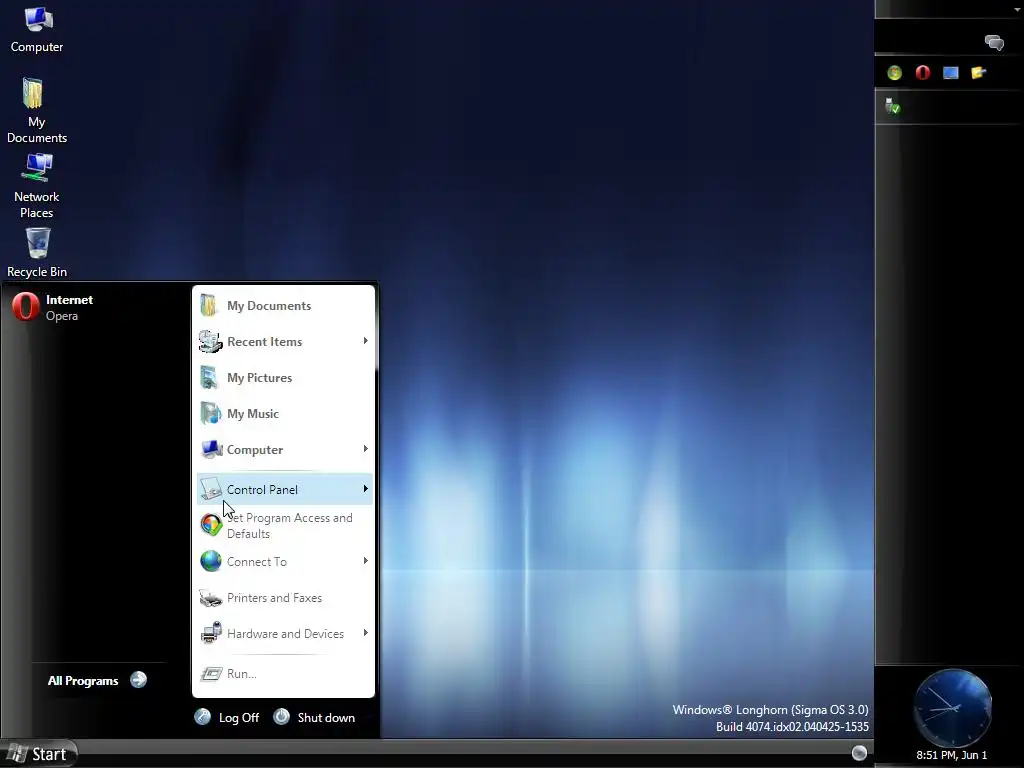Click the Recent Items text label
Image resolution: width=1024 pixels, height=768 pixels.
(264, 342)
